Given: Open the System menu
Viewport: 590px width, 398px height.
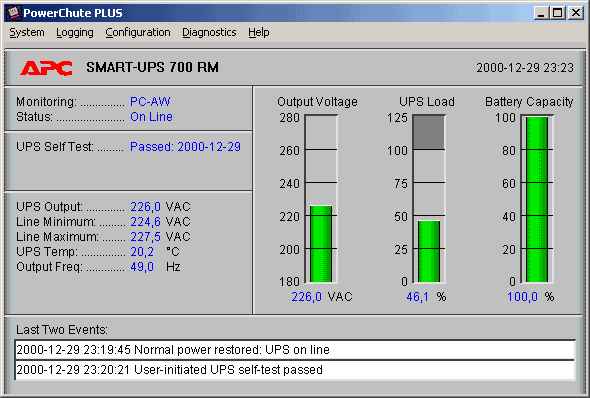Looking at the screenshot, I should coord(27,33).
